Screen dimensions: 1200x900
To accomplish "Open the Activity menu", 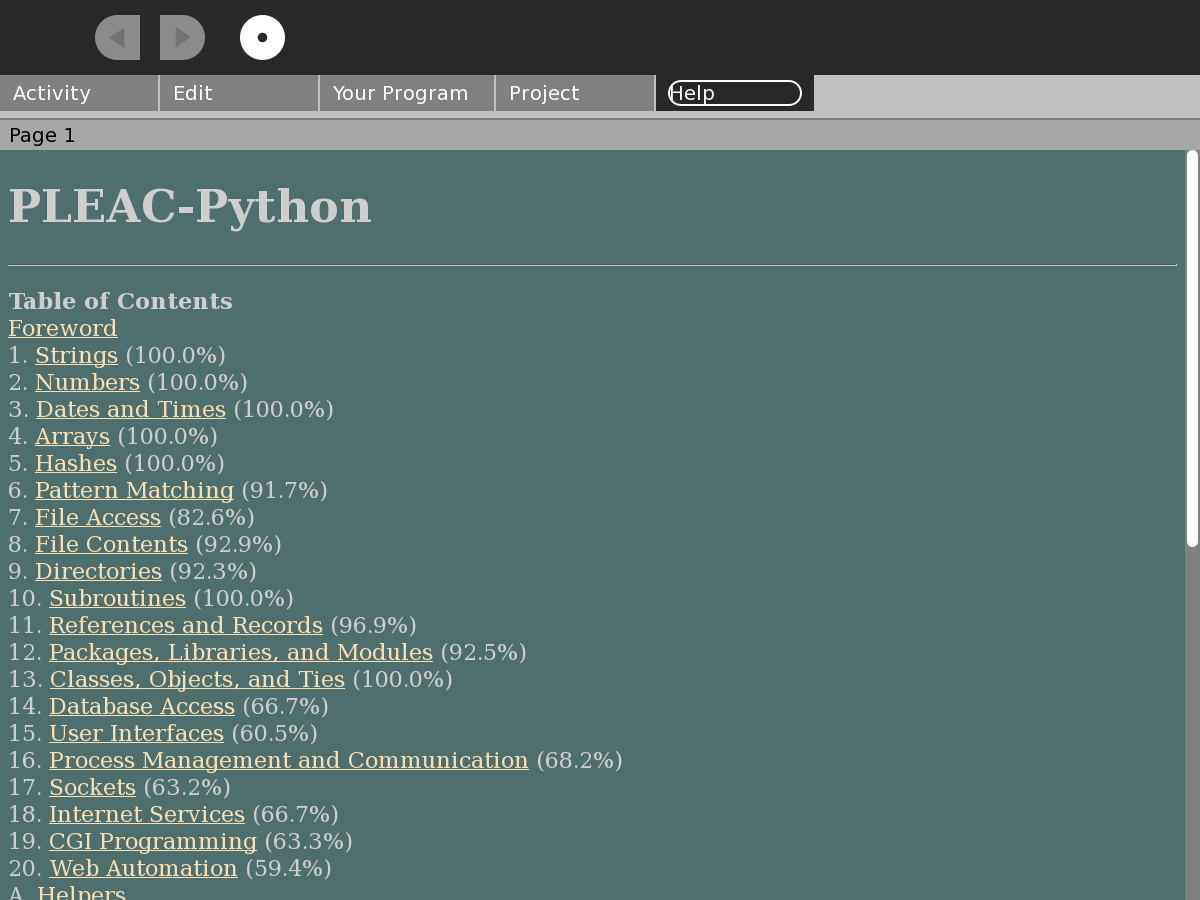I will click(79, 93).
